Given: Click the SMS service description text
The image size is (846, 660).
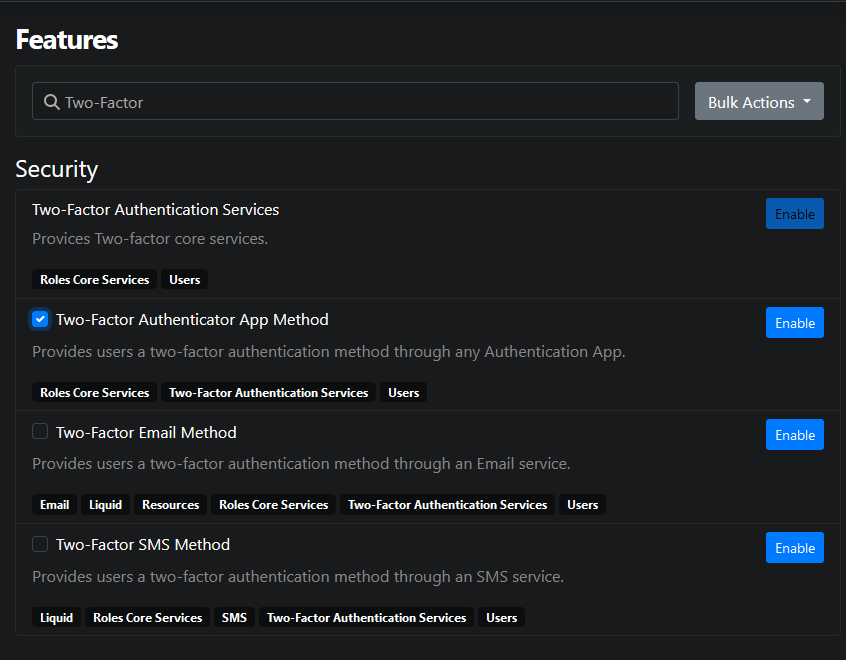Looking at the screenshot, I should point(298,576).
